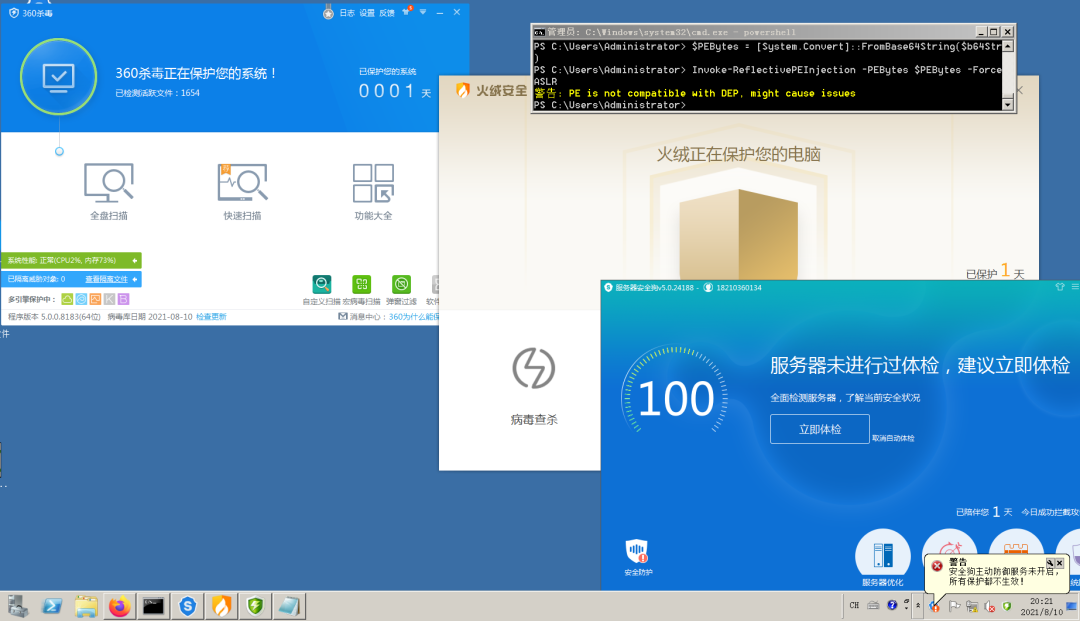Switch to 火绒安全 taskbar button
The height and width of the screenshot is (621, 1080).
tap(221, 607)
